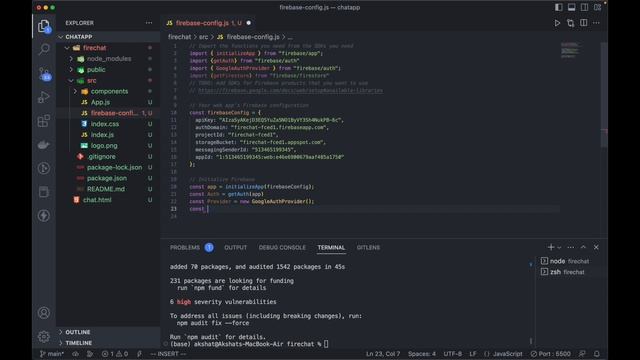This screenshot has height=360, width=640.
Task: Open the Search view in activity bar
Action: coord(44,50)
